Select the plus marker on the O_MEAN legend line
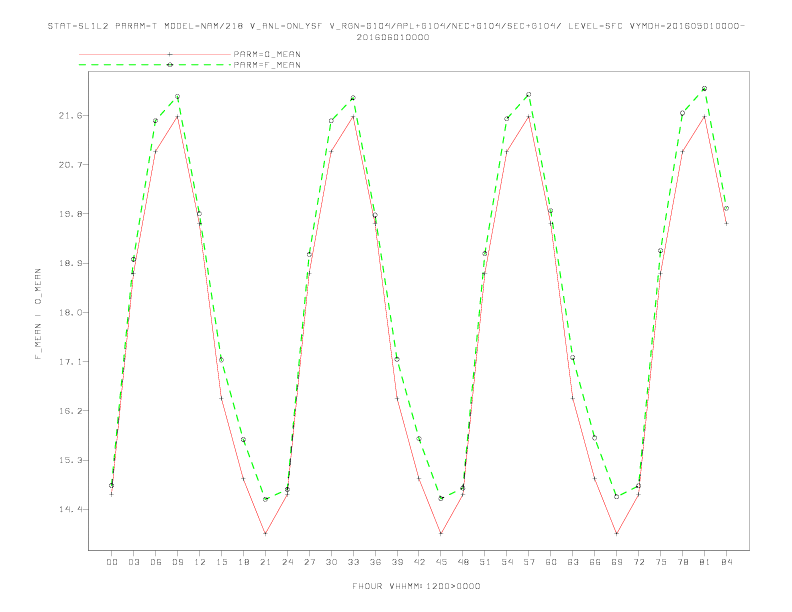 click(170, 54)
